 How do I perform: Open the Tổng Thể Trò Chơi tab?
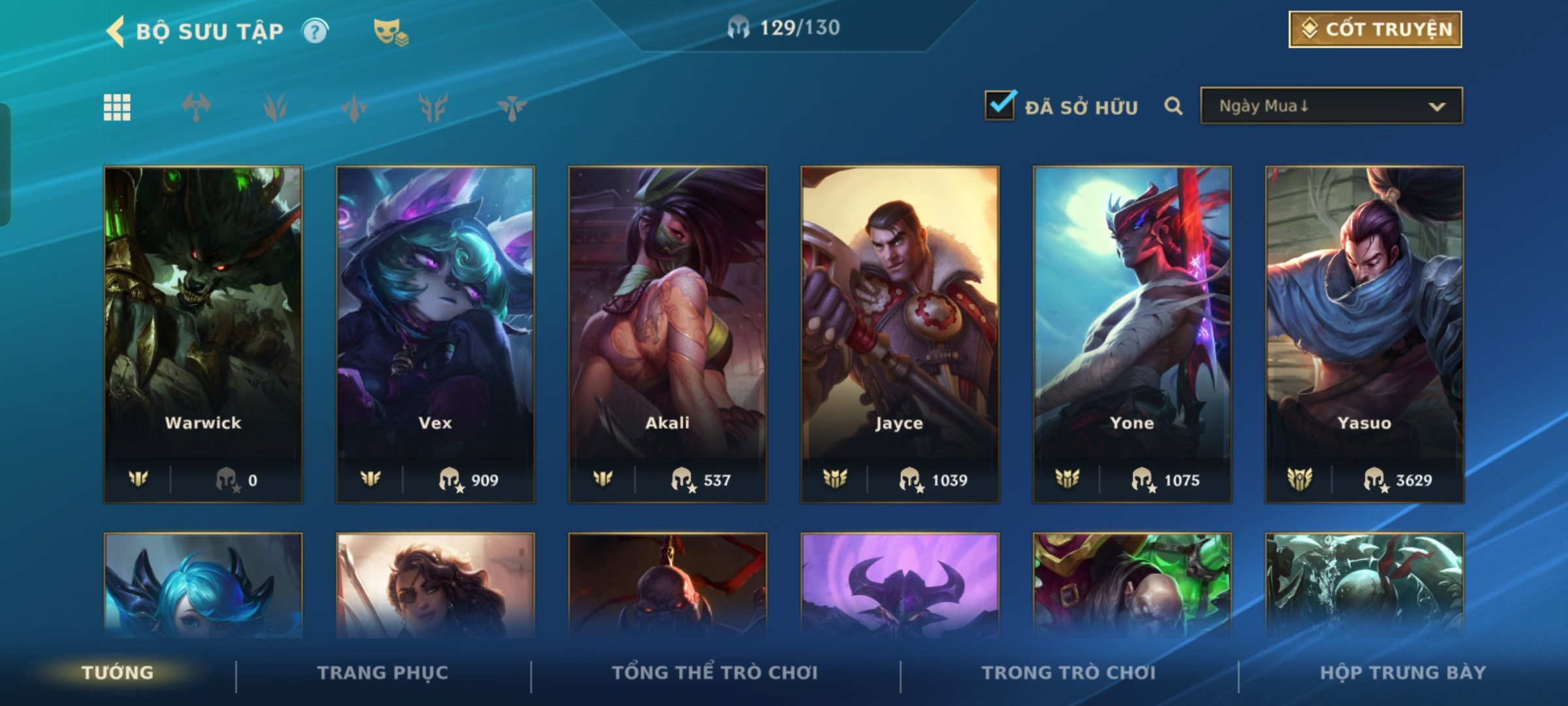pos(715,673)
